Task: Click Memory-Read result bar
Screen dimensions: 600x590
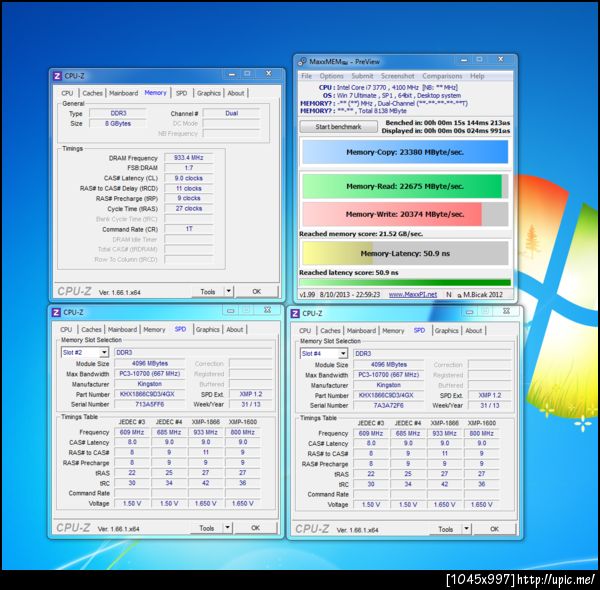Action: [x=405, y=186]
